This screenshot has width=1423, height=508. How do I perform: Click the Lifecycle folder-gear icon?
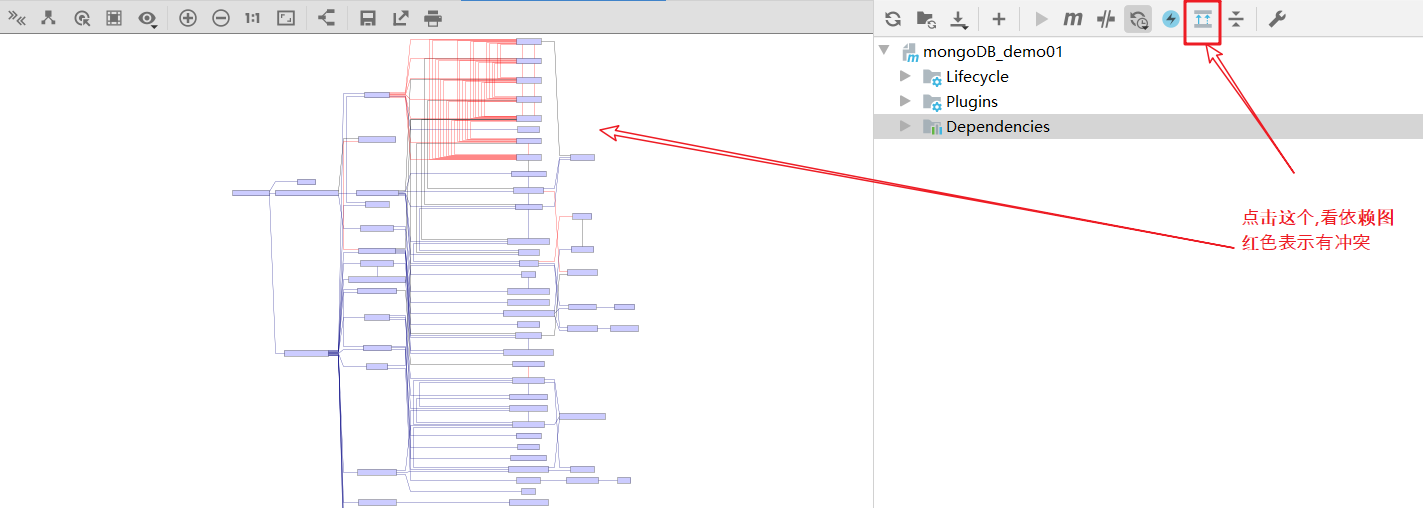coord(932,77)
